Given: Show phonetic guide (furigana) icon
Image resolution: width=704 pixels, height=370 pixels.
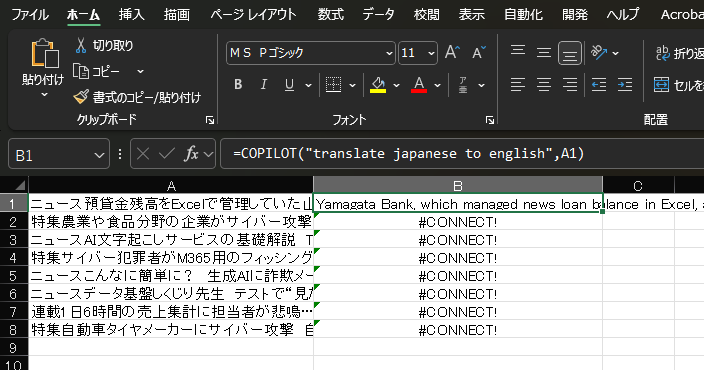Looking at the screenshot, I should tap(463, 84).
